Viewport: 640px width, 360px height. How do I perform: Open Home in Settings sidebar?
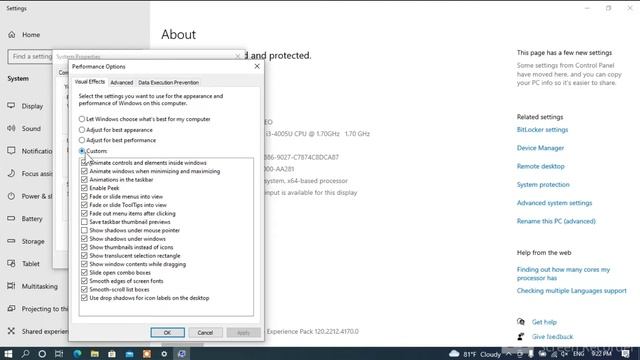tap(24, 35)
